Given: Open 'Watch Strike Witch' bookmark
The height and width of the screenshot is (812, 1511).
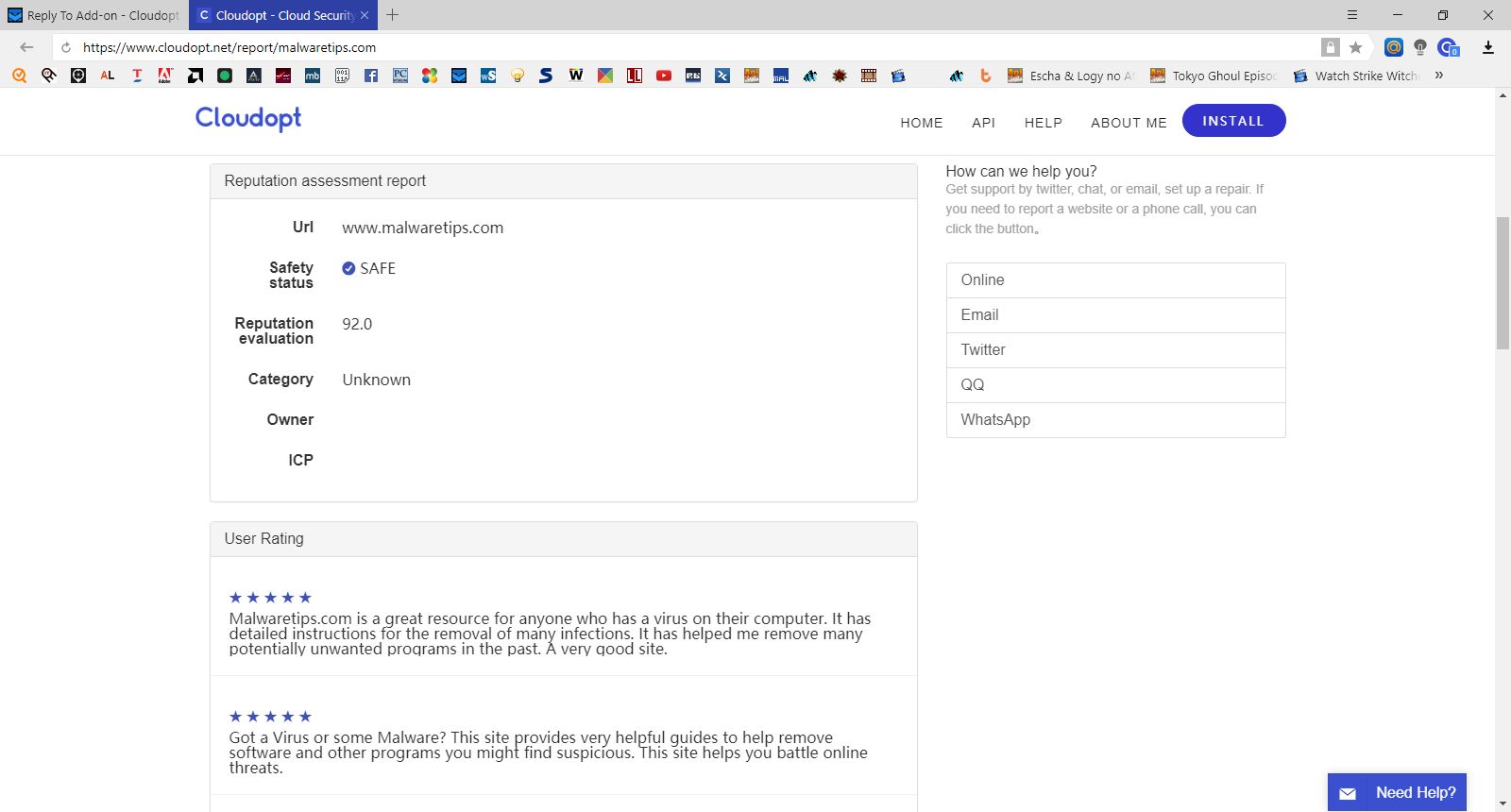Looking at the screenshot, I should pyautogui.click(x=1356, y=76).
